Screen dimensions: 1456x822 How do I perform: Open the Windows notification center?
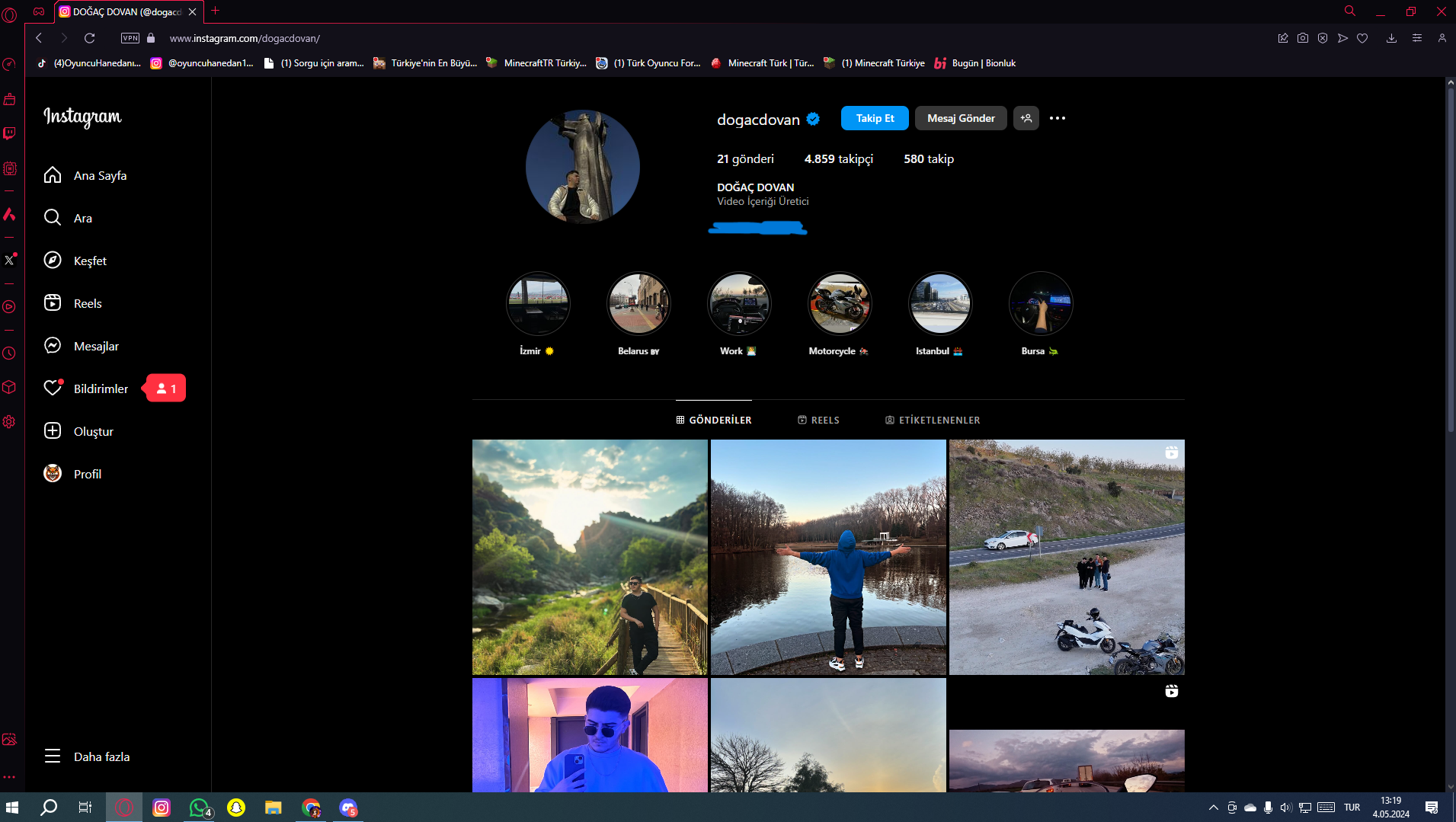[1432, 808]
